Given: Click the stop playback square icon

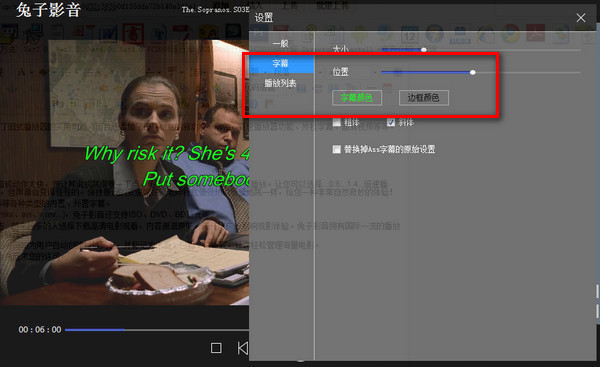Looking at the screenshot, I should [x=216, y=348].
